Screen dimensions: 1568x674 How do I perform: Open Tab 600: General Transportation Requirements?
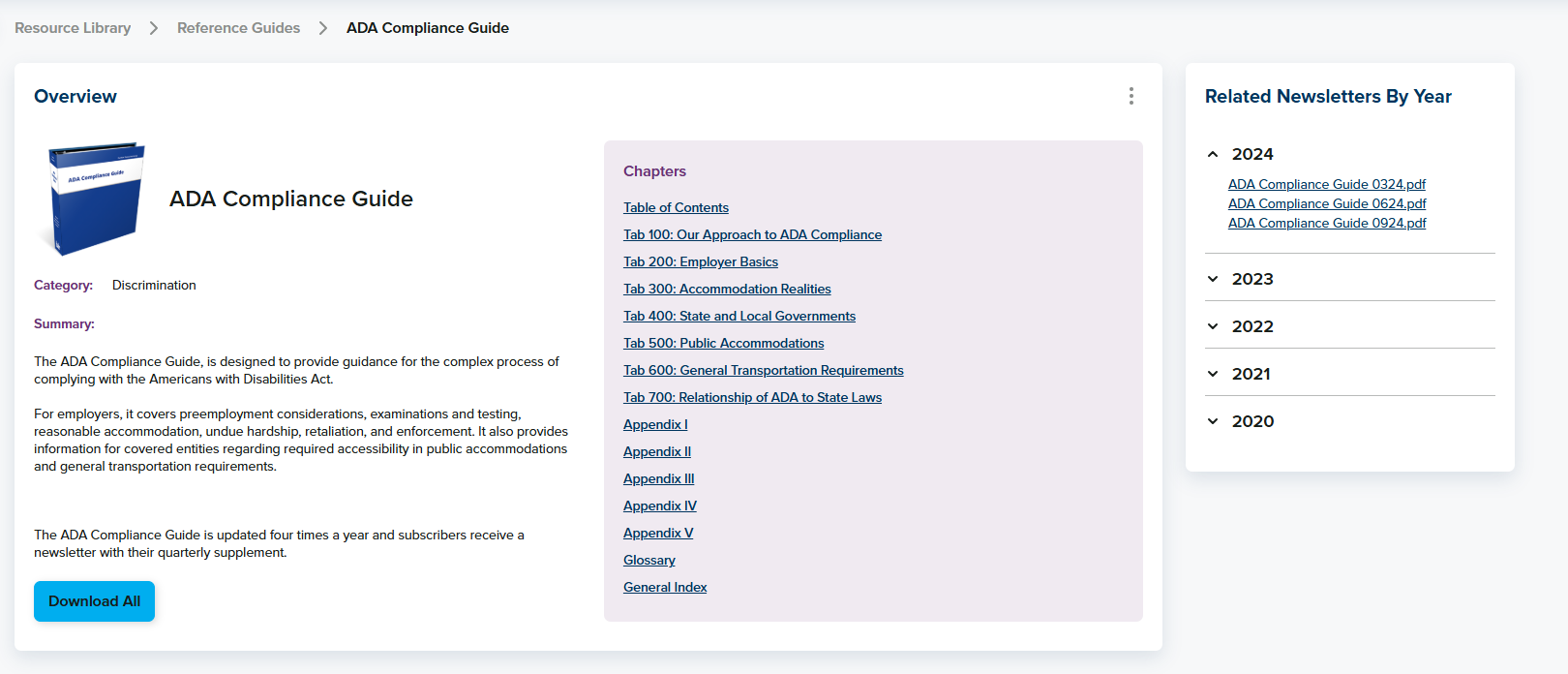coord(763,370)
